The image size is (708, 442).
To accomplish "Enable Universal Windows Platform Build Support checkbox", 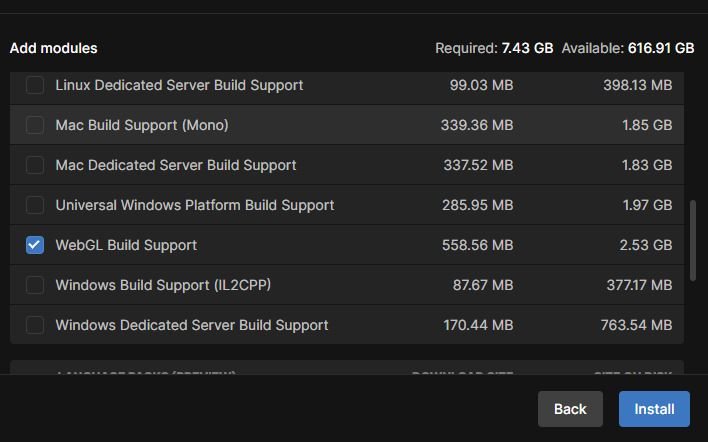I will (35, 205).
